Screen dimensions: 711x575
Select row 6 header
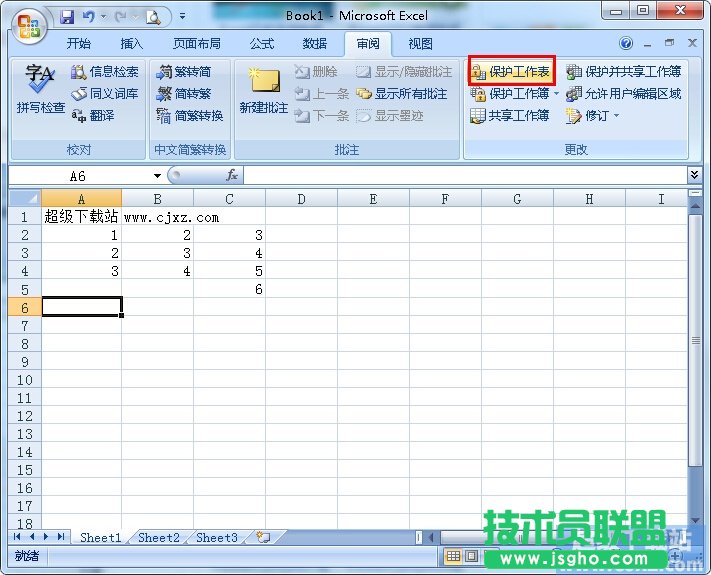click(25, 307)
